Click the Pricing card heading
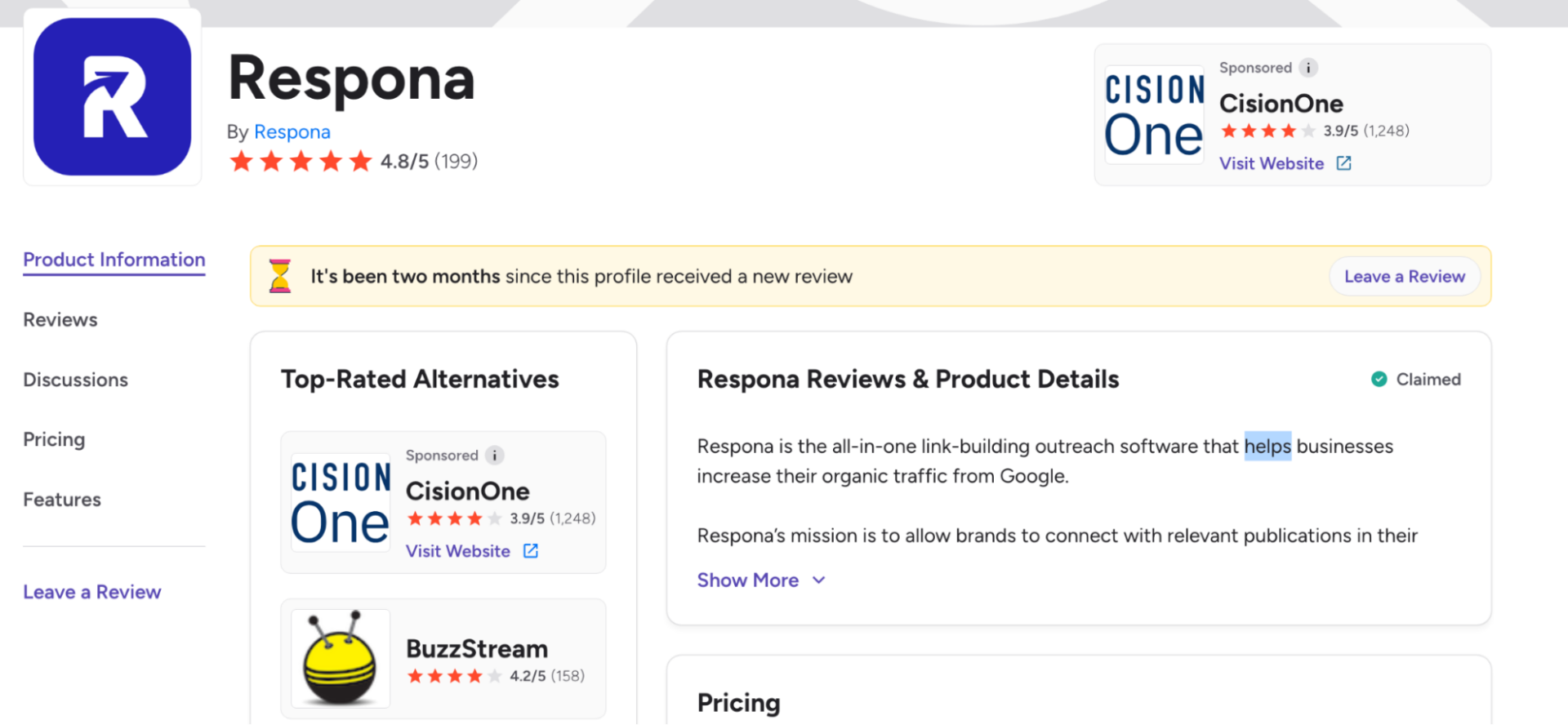The width and height of the screenshot is (1568, 725). (739, 703)
